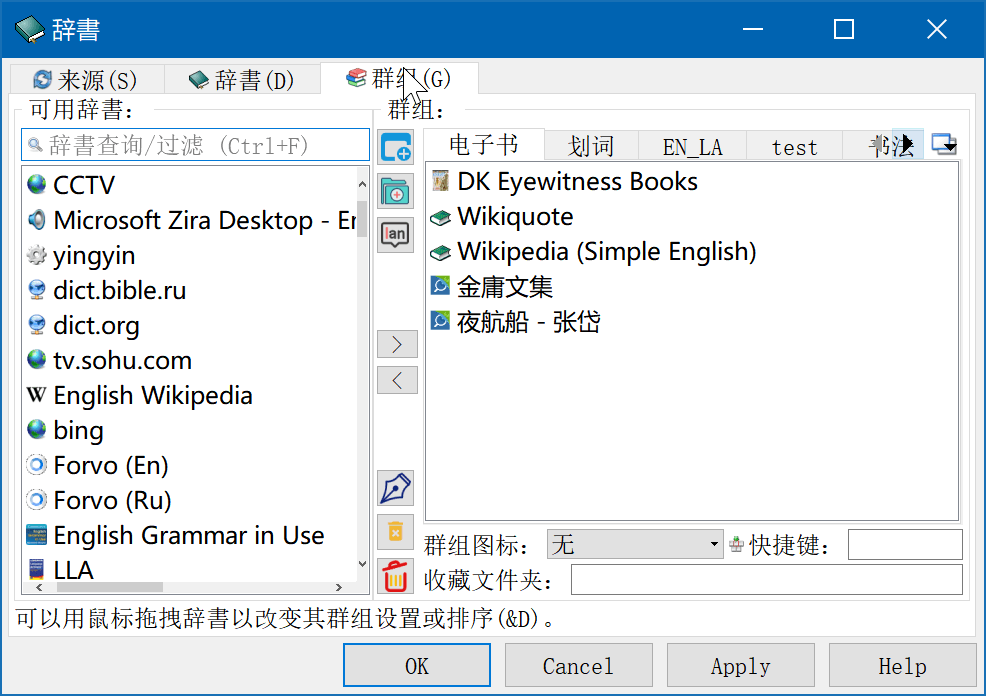Open the 群组图标 dropdown
Screen dimensions: 986x696
click(635, 545)
